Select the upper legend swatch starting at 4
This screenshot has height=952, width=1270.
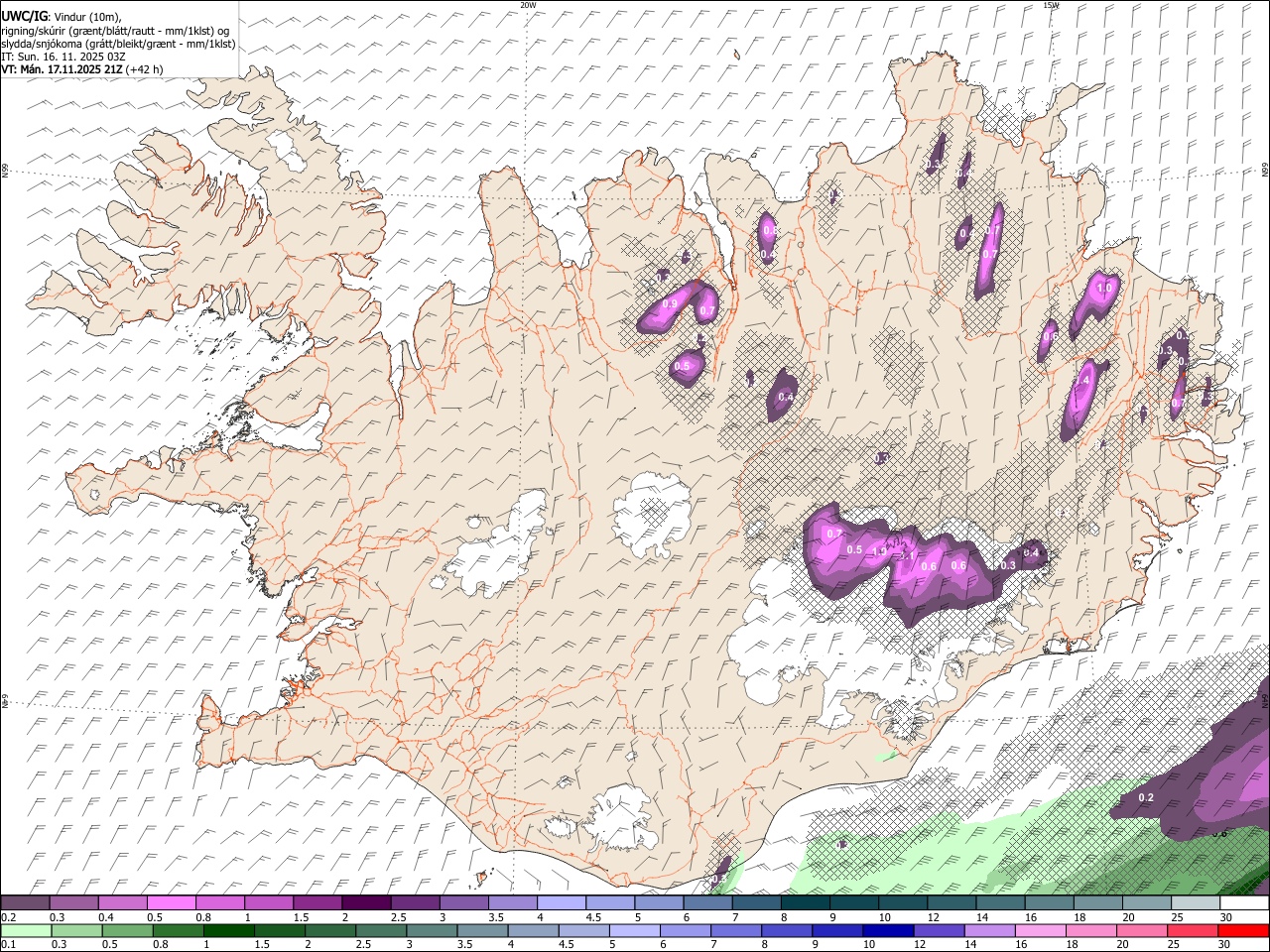562,903
